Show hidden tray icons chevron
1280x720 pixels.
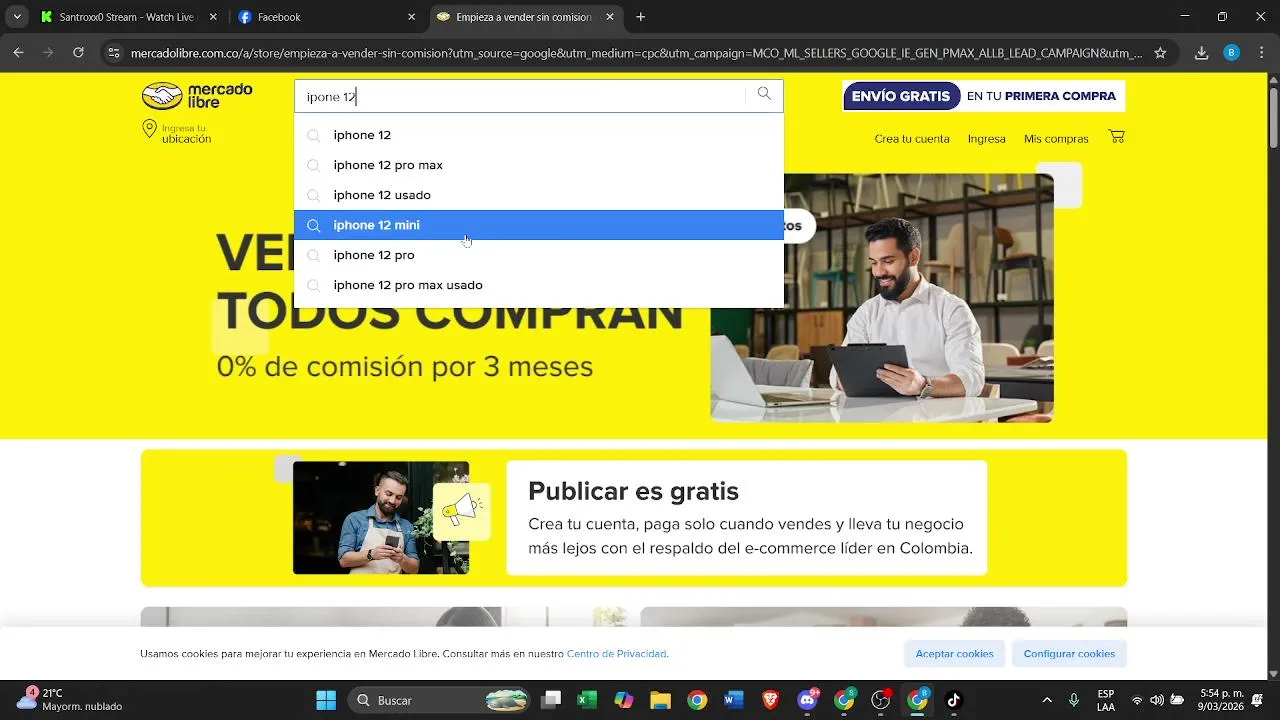(x=1047, y=700)
